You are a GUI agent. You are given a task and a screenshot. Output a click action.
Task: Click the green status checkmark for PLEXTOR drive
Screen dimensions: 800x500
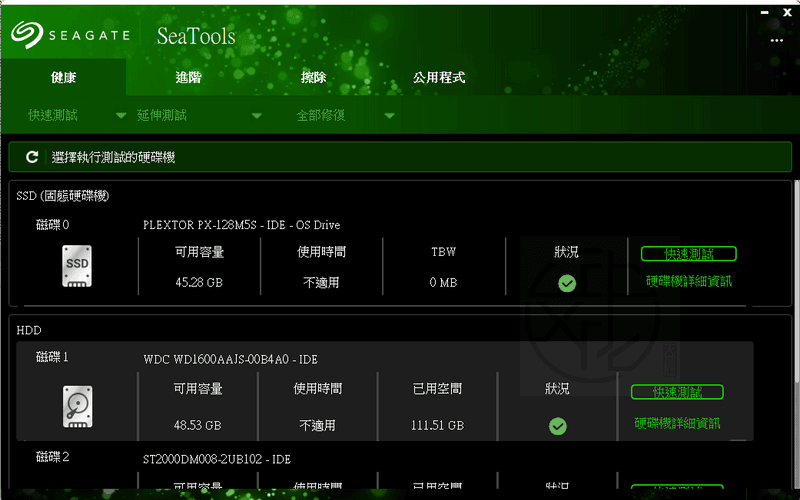pyautogui.click(x=567, y=283)
